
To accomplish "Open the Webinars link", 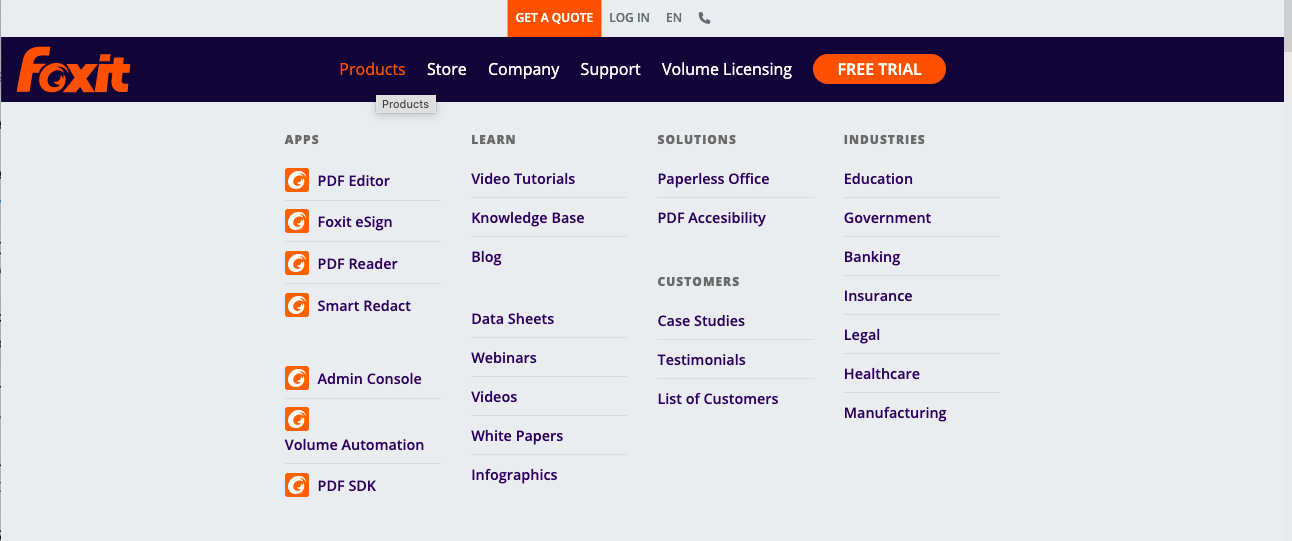I will (x=504, y=358).
